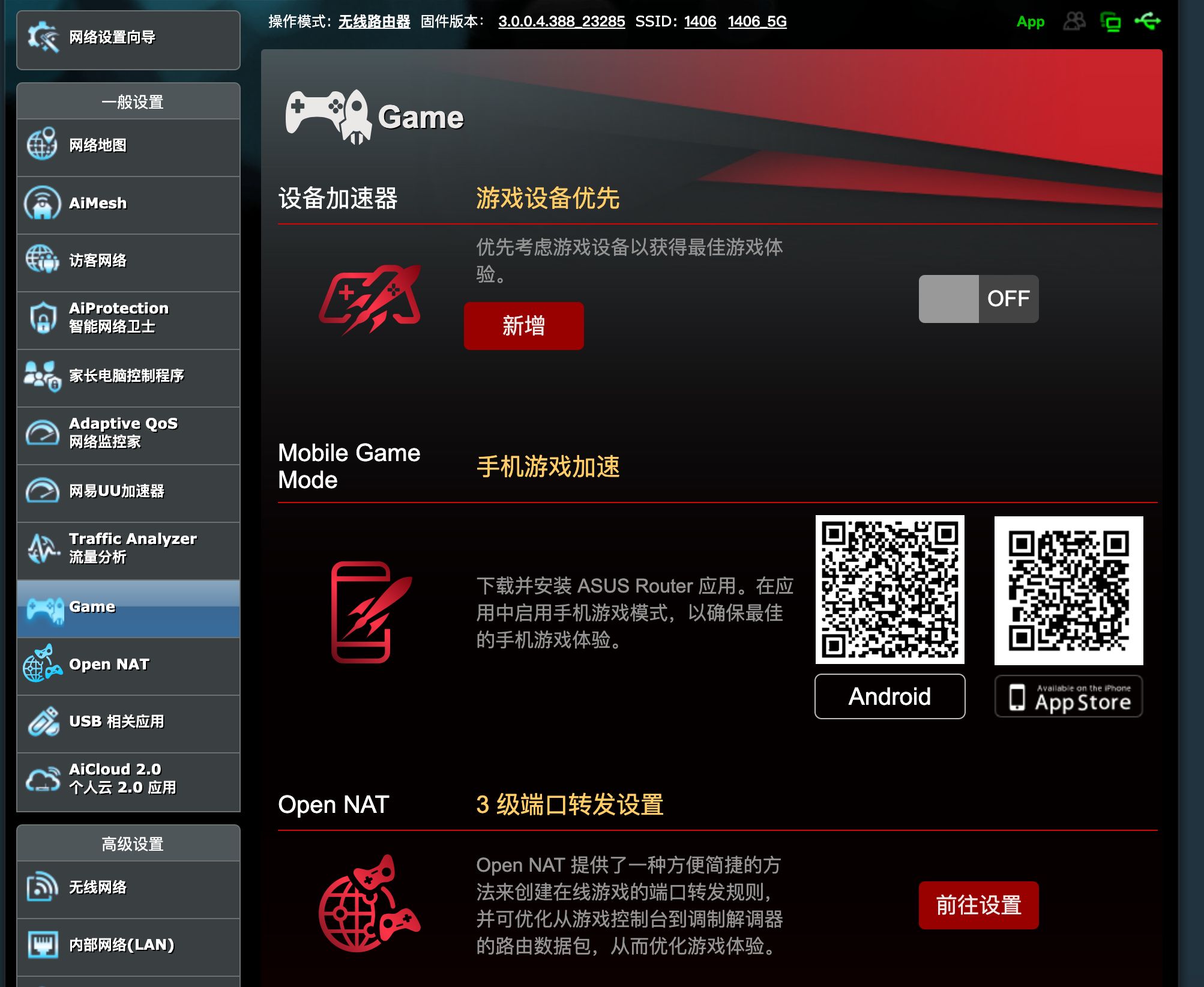Click the red gamepad rocket accelerator icon
The image size is (1204, 987).
pos(370,299)
